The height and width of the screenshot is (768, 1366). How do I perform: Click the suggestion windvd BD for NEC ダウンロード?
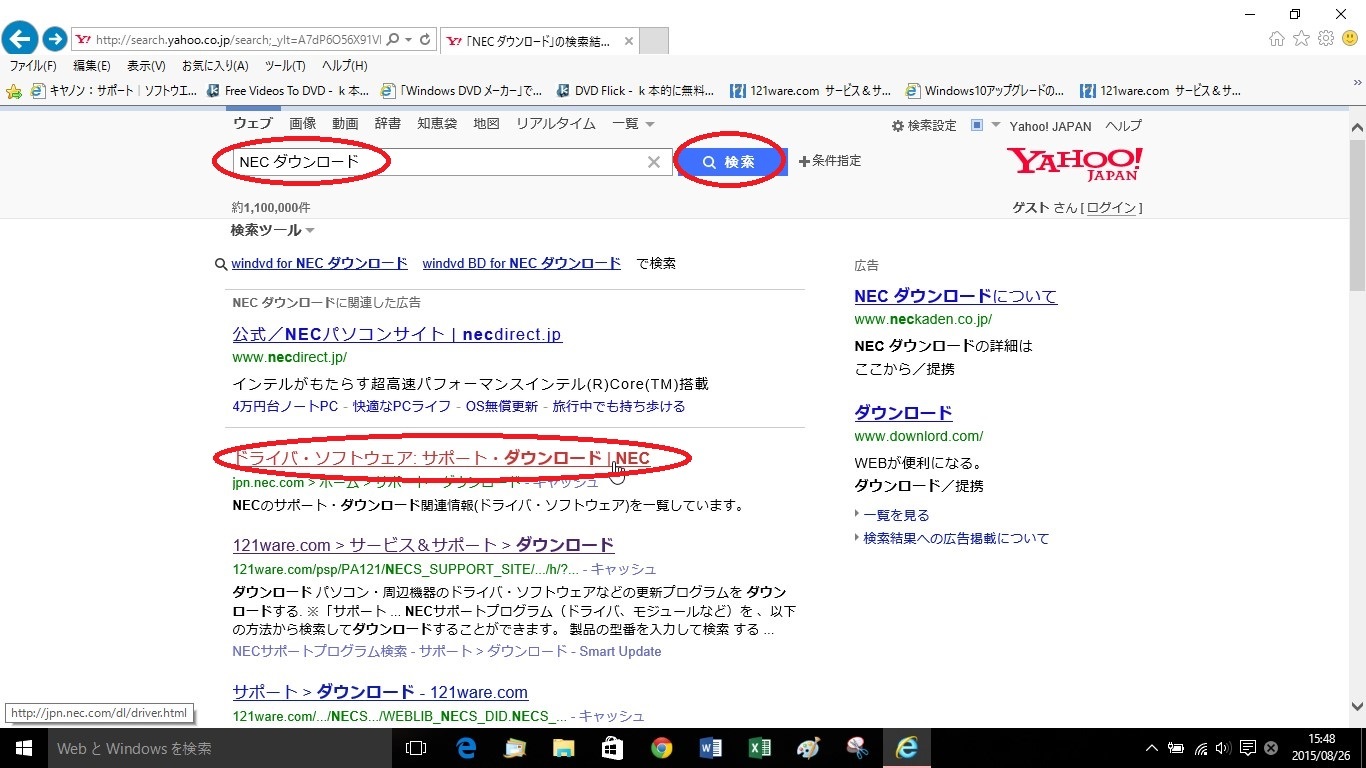522,264
